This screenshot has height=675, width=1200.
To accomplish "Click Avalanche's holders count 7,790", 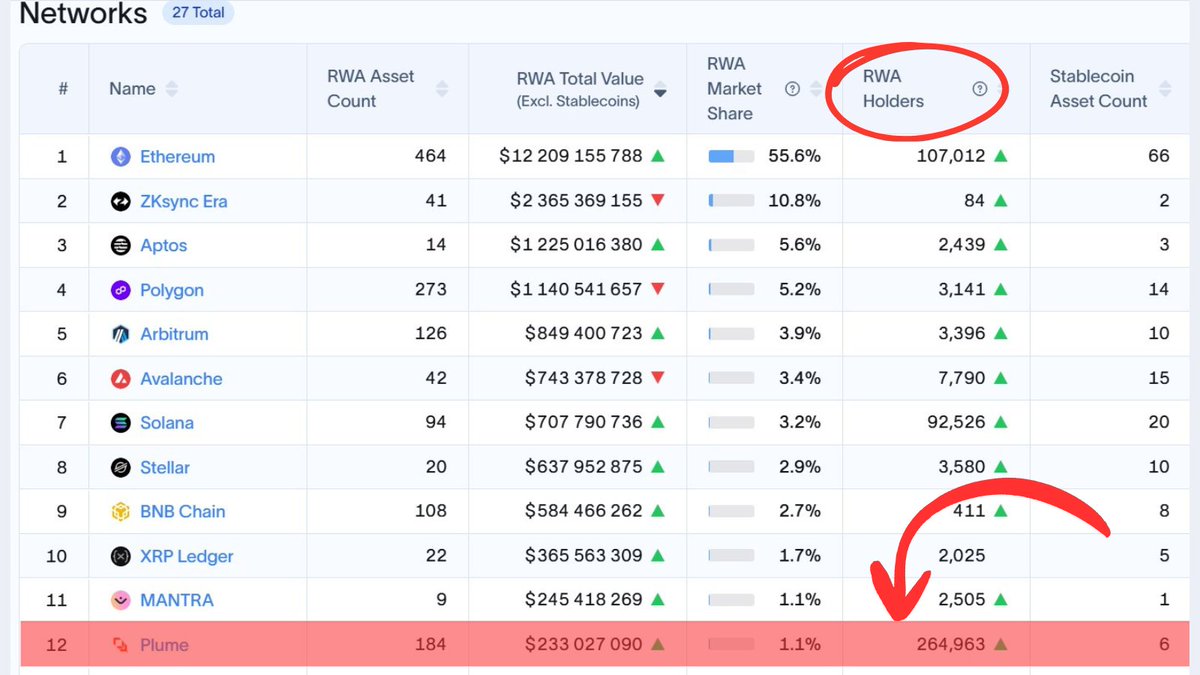I will (962, 379).
